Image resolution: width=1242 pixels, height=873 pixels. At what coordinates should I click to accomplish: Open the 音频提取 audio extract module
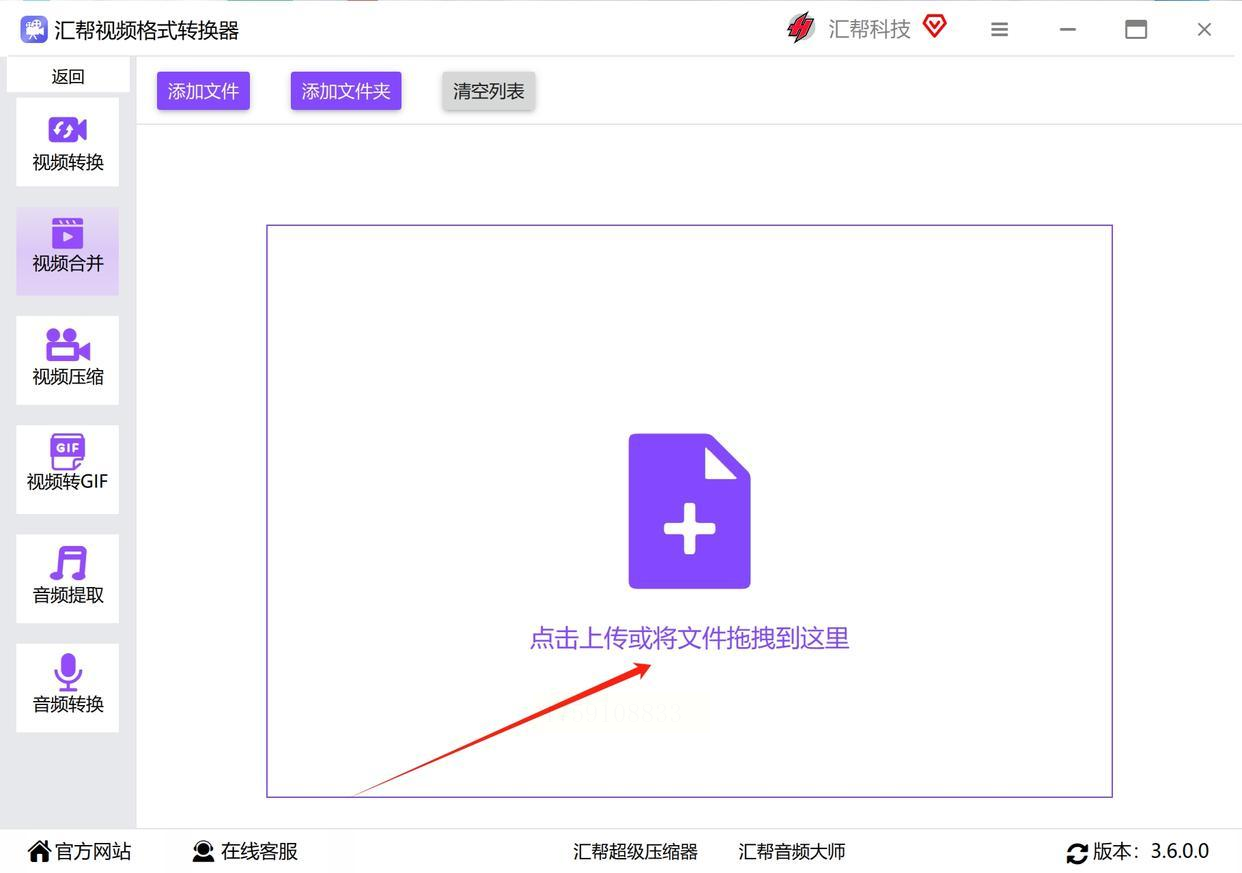pos(67,578)
